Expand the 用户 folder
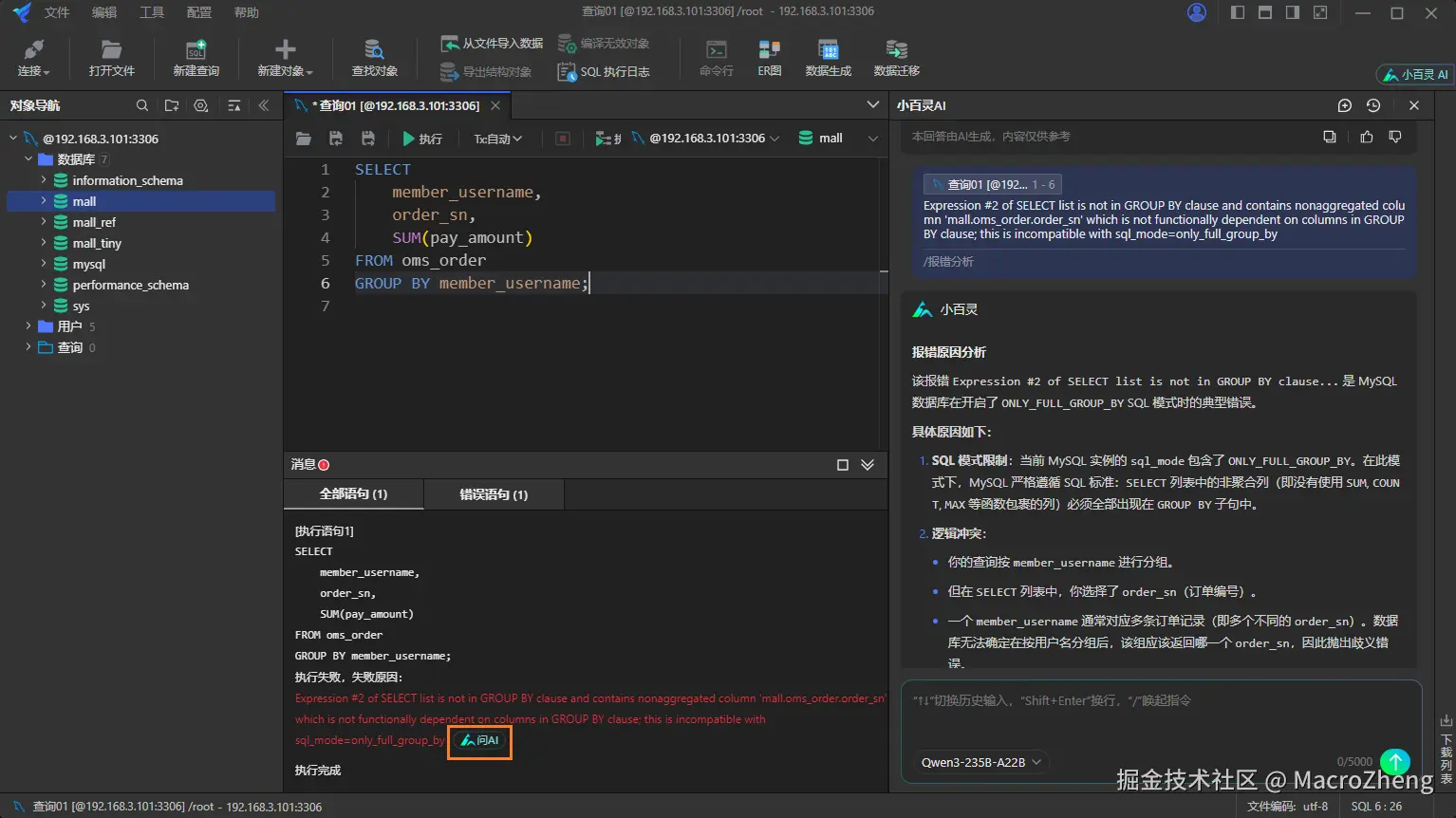Image resolution: width=1456 pixels, height=818 pixels. tap(28, 326)
